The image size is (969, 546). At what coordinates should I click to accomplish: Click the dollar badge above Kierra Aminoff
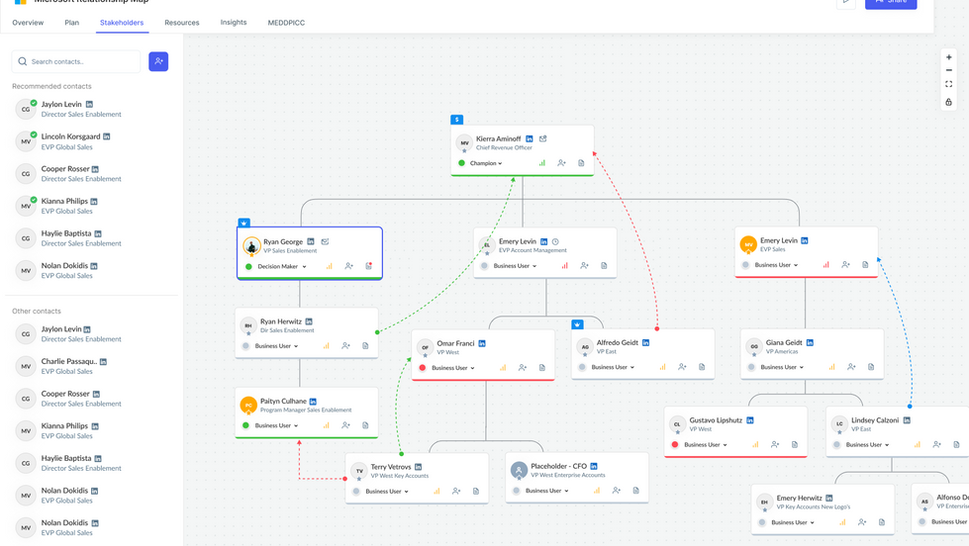(x=457, y=120)
